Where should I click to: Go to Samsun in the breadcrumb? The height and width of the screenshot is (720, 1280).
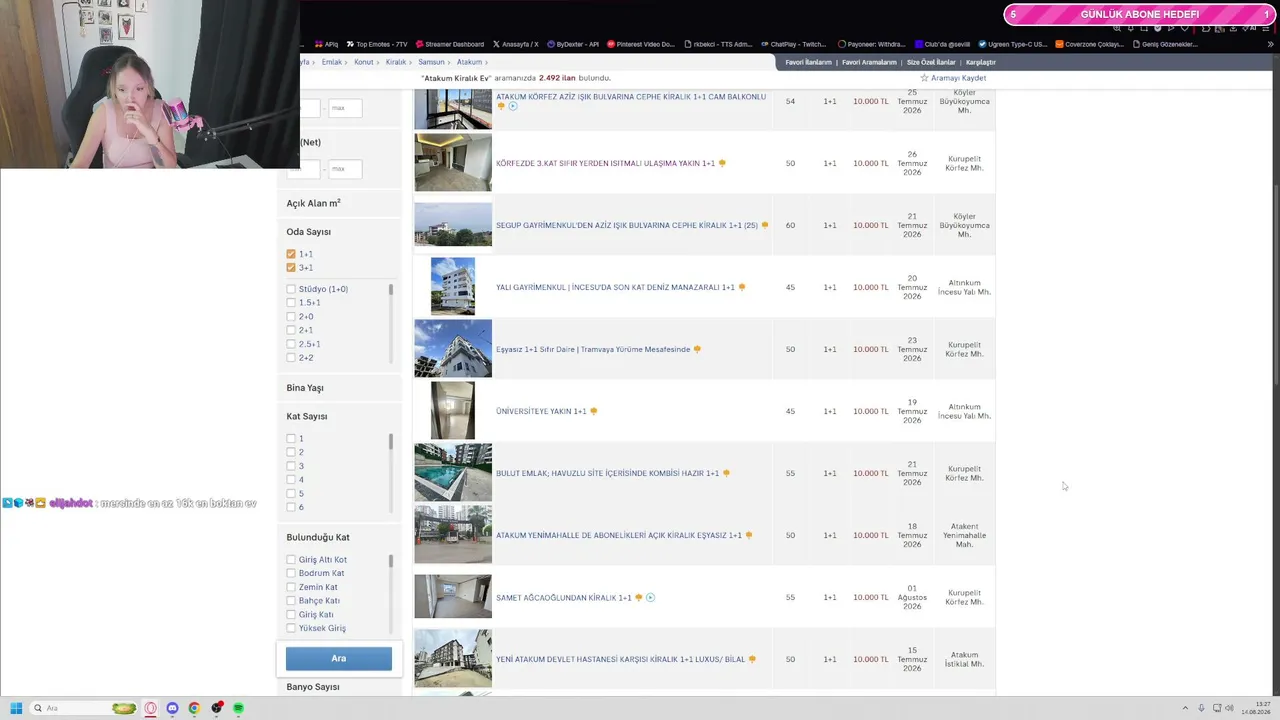[431, 62]
